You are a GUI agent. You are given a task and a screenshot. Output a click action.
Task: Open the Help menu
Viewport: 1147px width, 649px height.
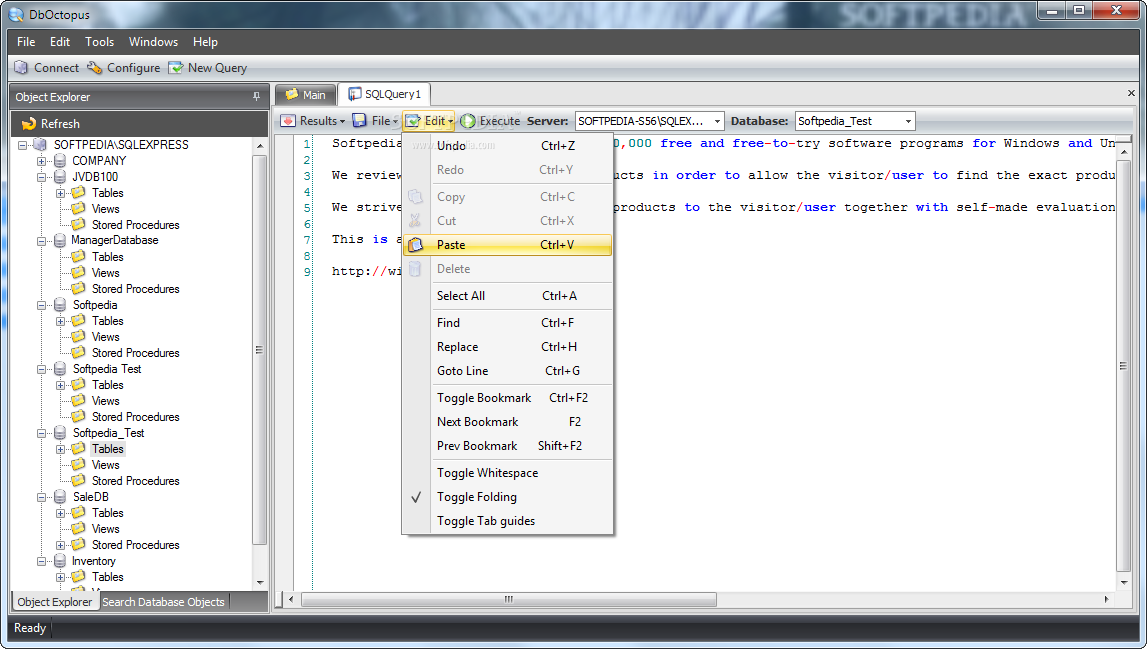205,42
